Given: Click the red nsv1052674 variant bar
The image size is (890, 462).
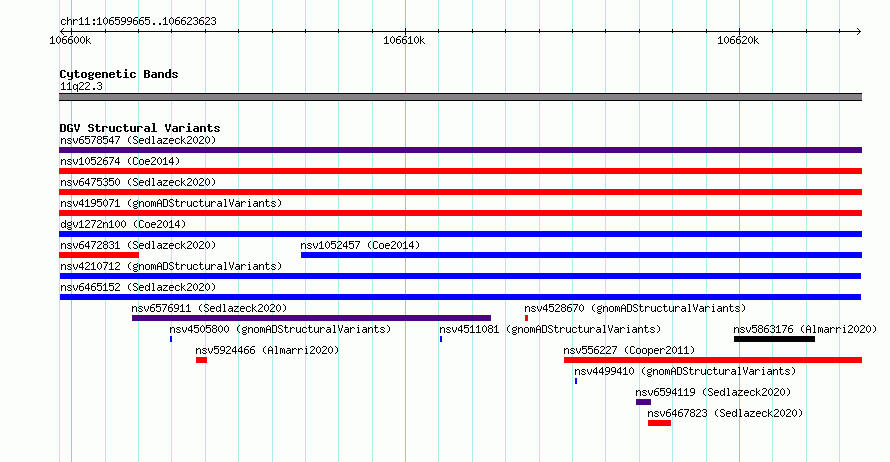Looking at the screenshot, I should click(460, 171).
